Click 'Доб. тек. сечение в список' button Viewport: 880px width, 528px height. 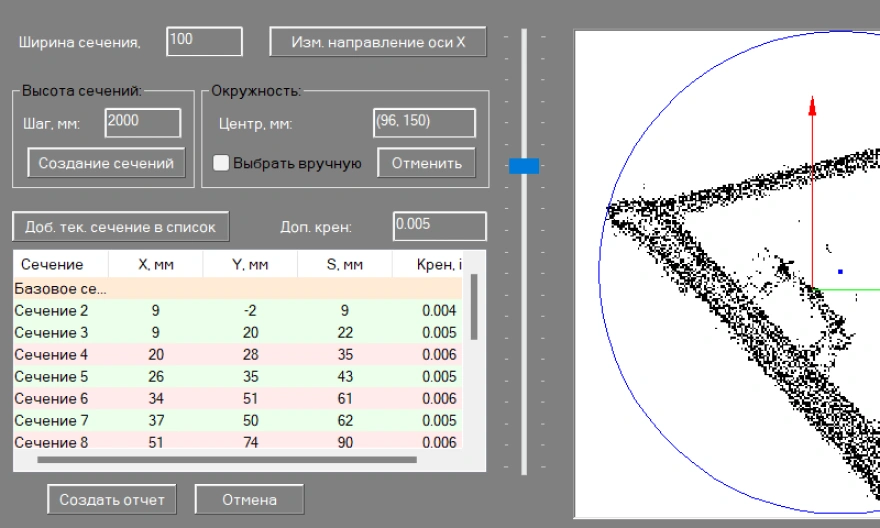[120, 226]
